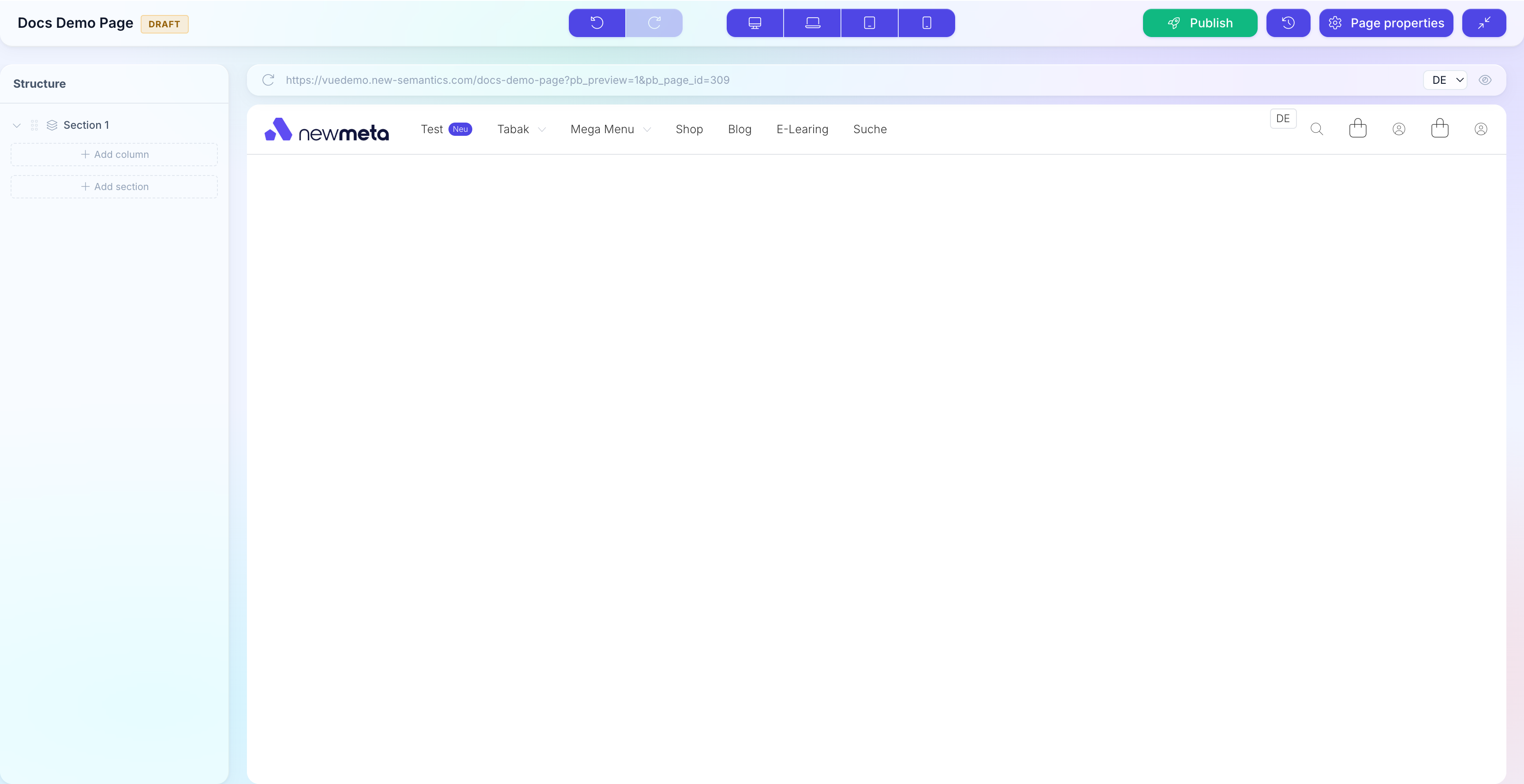Click the DRAFT status badge
Image resolution: width=1524 pixels, height=784 pixels.
(164, 24)
